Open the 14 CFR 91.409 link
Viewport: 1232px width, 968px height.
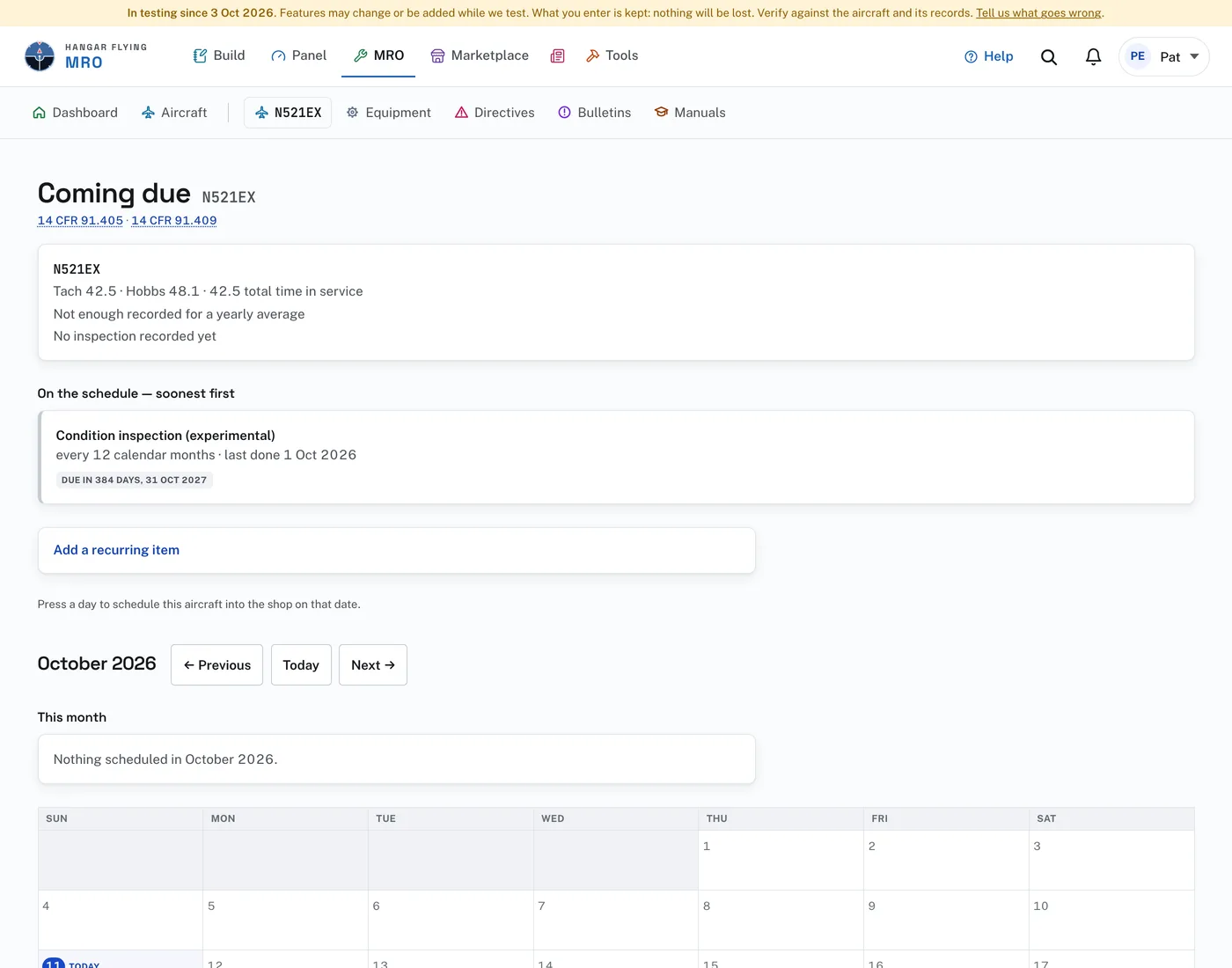pos(174,221)
